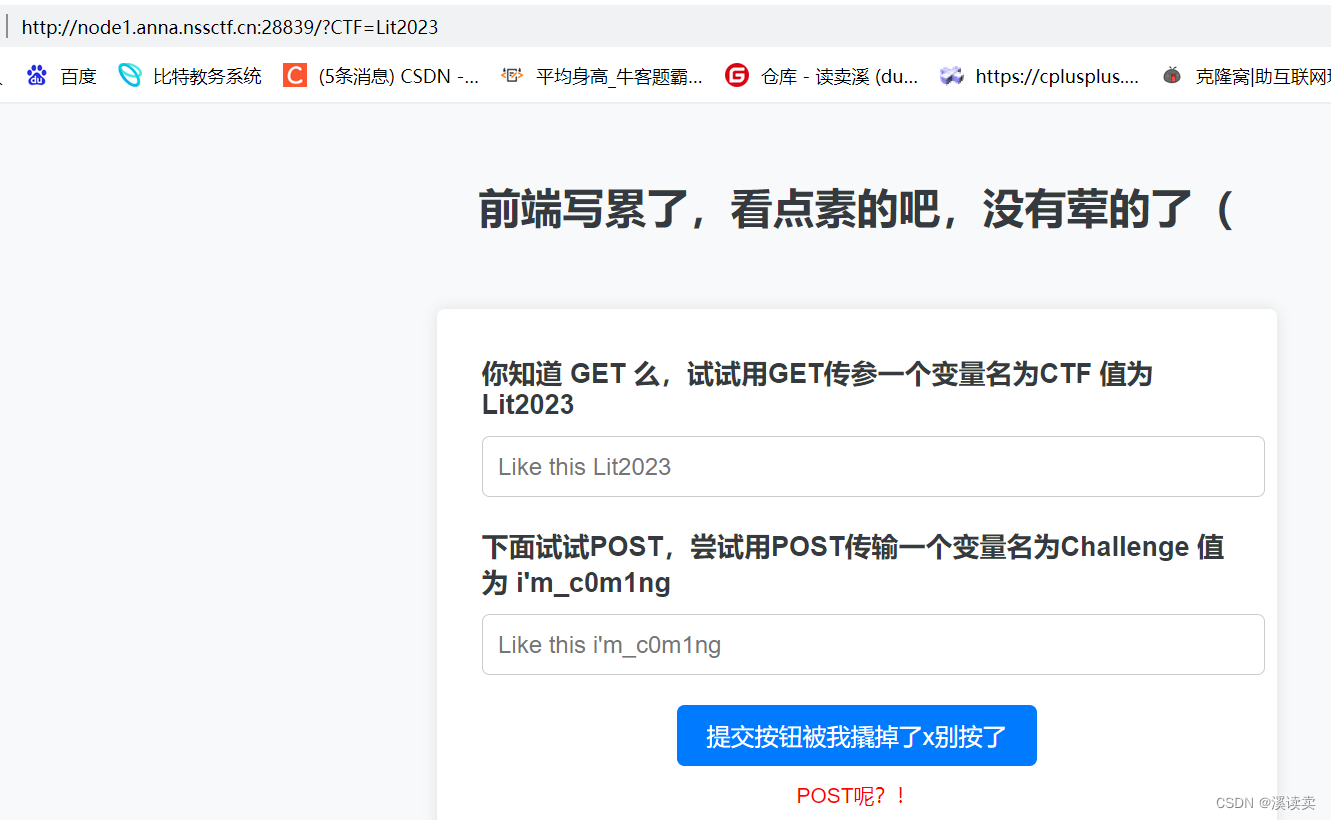
Task: Click the 比特教务系统 bookmark icon
Action: (x=130, y=75)
